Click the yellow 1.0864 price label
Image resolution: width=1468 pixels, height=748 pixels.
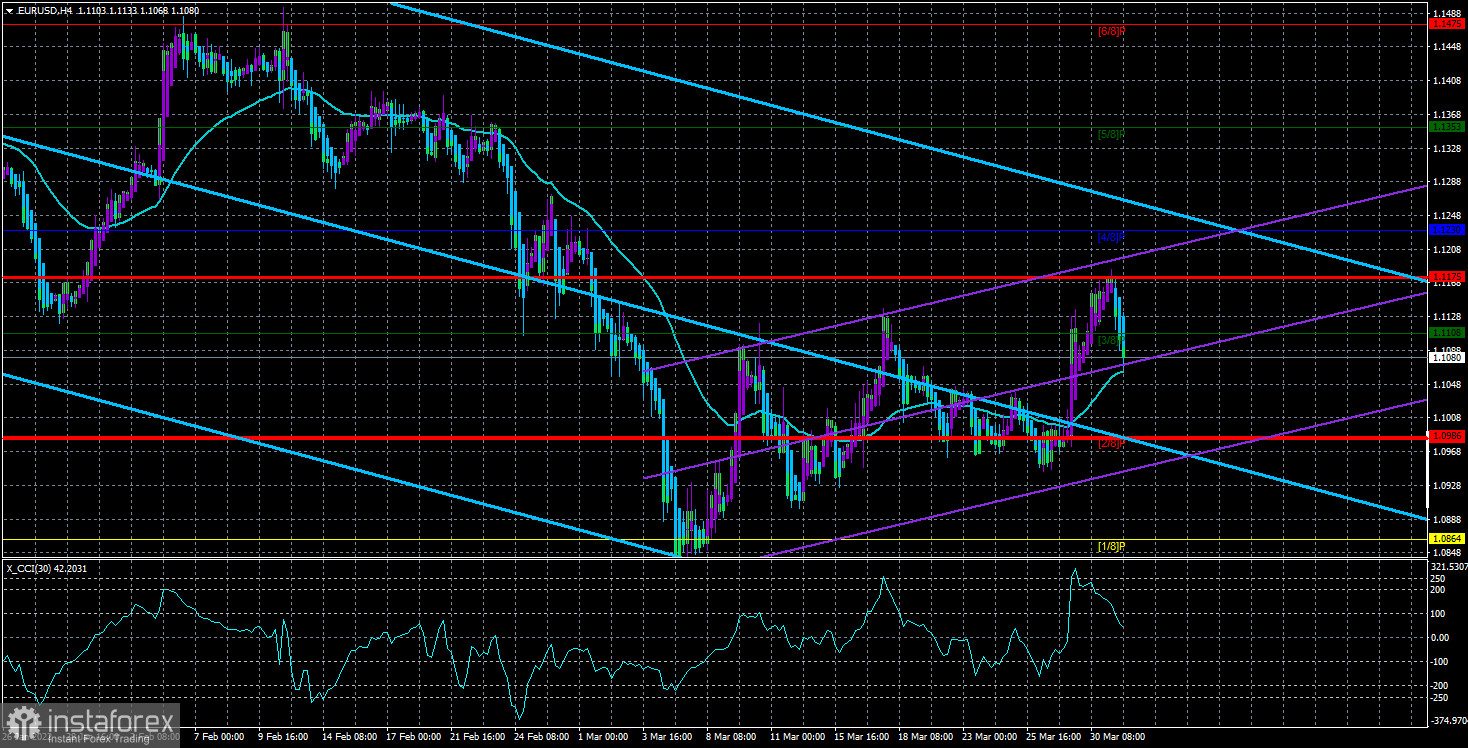point(1447,538)
